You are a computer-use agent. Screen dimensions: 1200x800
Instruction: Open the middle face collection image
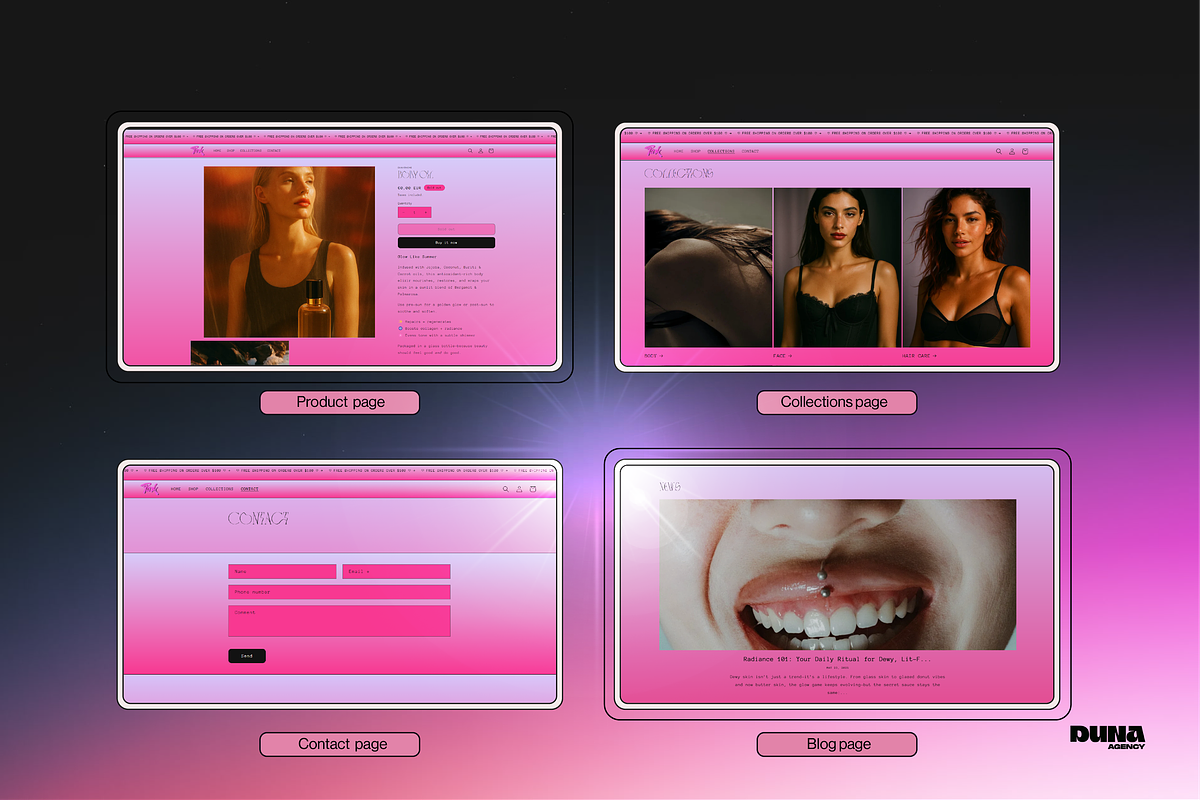[x=837, y=268]
